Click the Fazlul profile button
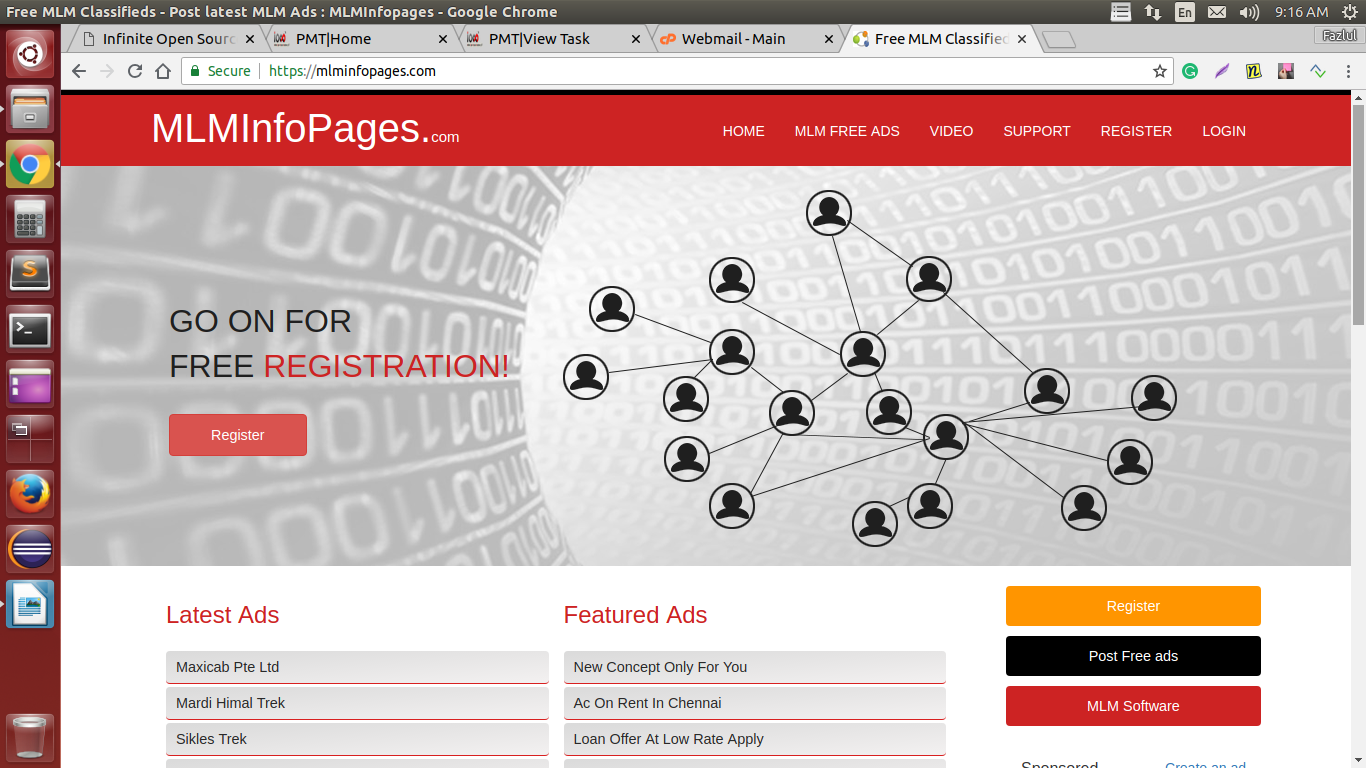This screenshot has width=1366, height=768. coord(1338,35)
